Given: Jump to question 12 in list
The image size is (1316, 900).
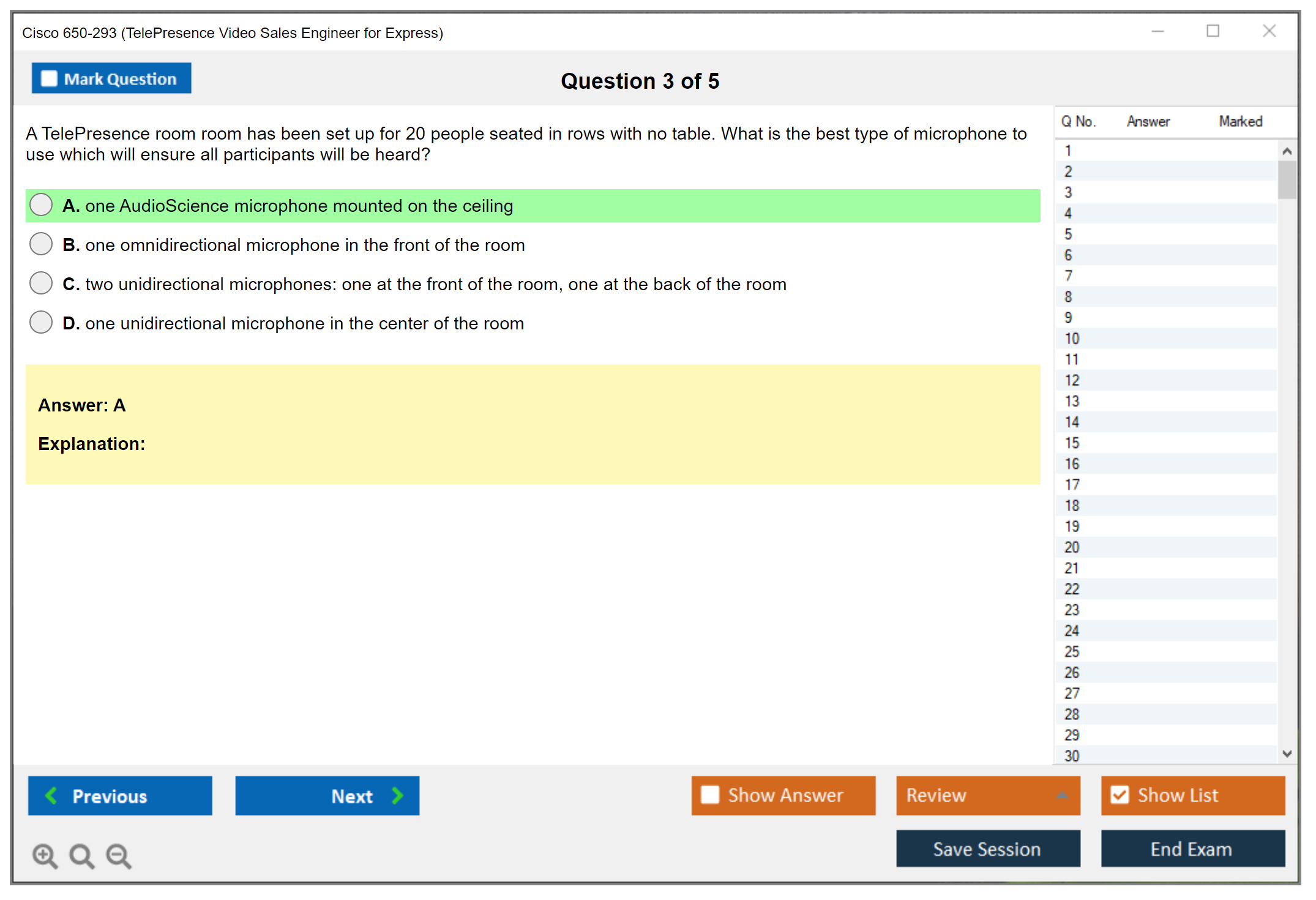Looking at the screenshot, I should tap(1072, 380).
